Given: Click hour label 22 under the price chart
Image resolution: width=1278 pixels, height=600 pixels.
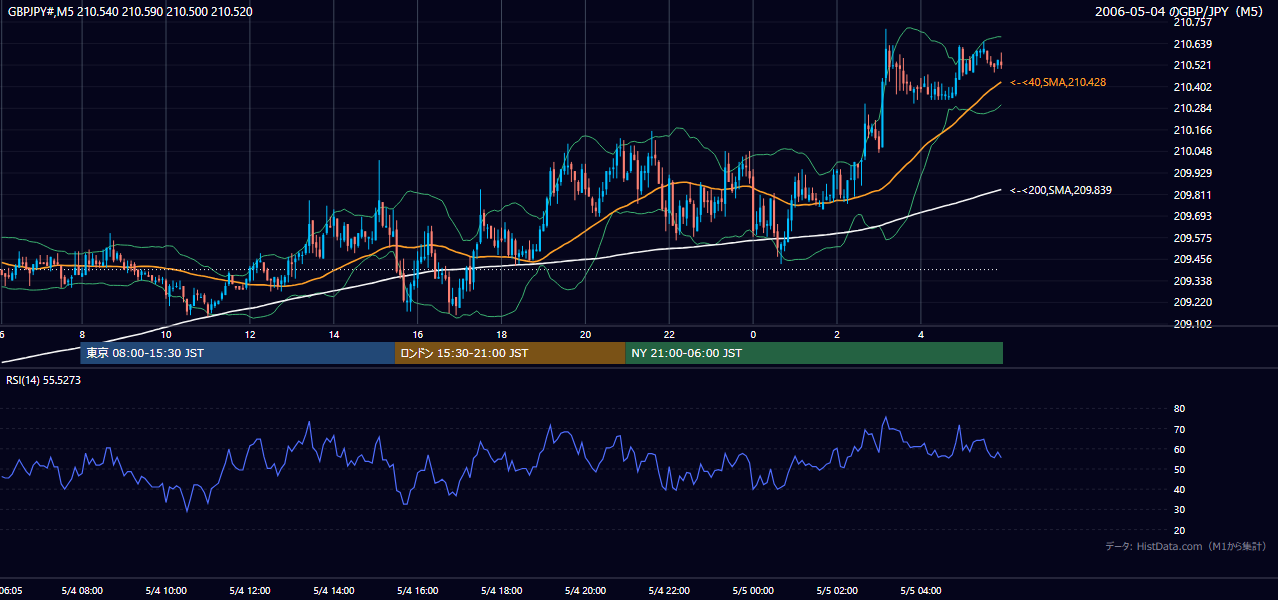Looking at the screenshot, I should (670, 334).
